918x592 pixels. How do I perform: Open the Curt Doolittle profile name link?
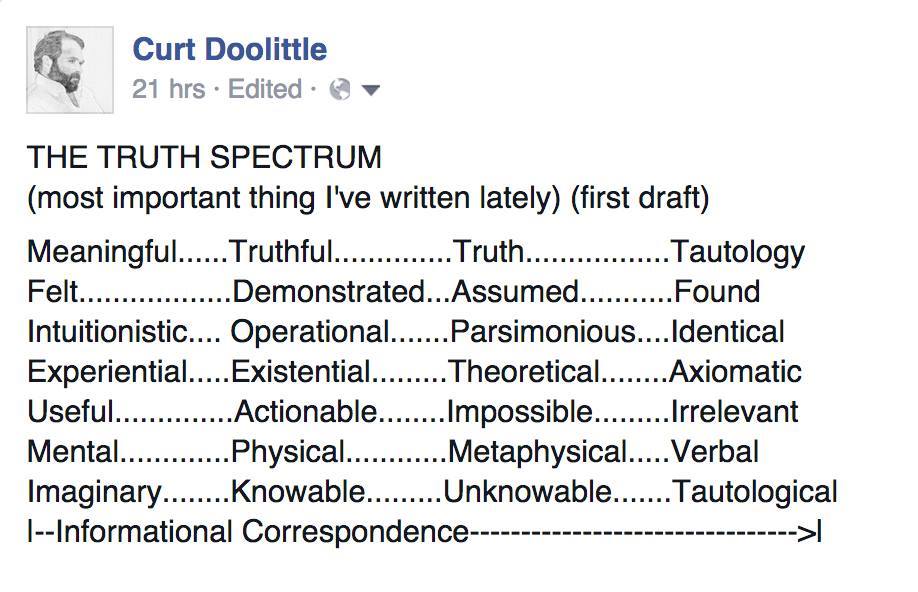[x=229, y=49]
